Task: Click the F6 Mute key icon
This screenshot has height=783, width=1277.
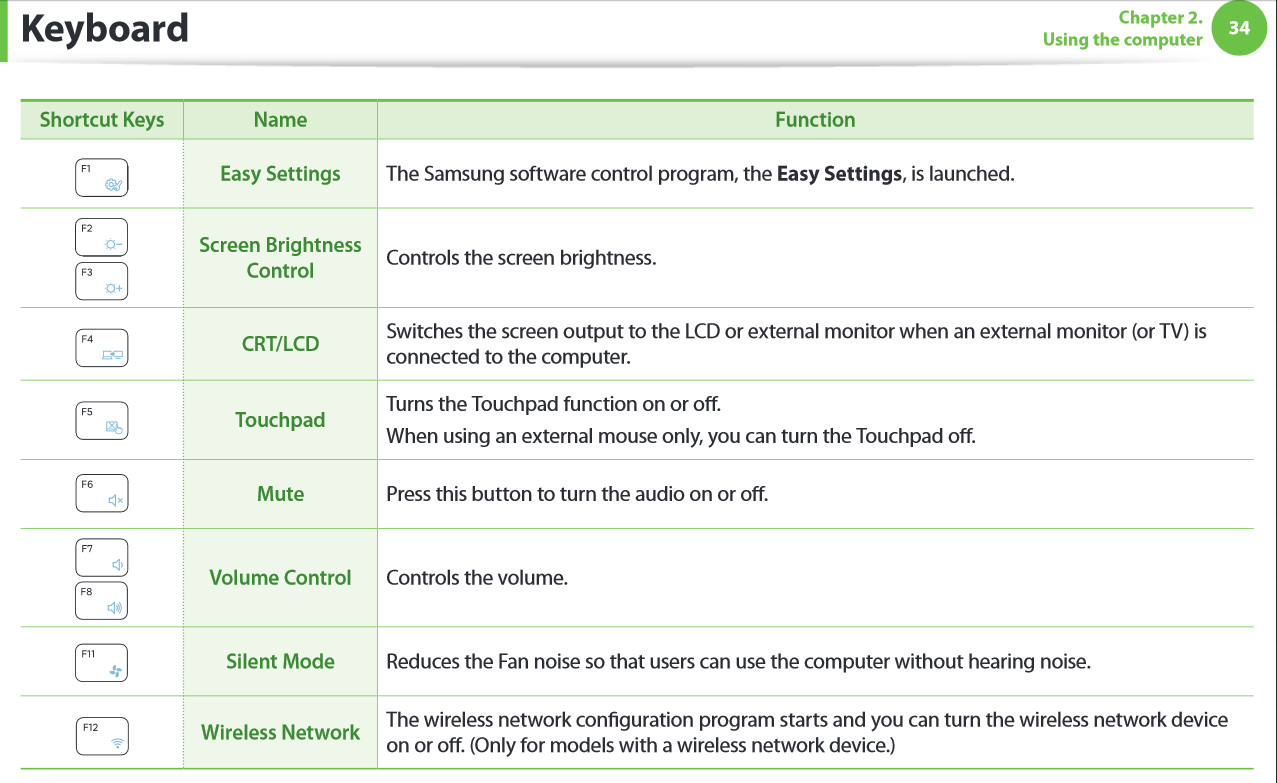Action: [x=102, y=493]
